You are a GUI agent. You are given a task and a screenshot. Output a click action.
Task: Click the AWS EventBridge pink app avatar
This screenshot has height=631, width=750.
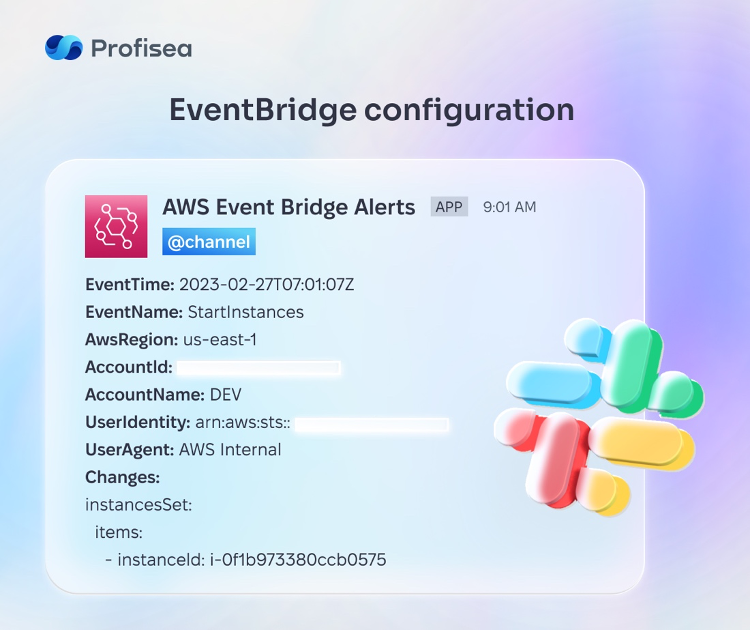(116, 226)
